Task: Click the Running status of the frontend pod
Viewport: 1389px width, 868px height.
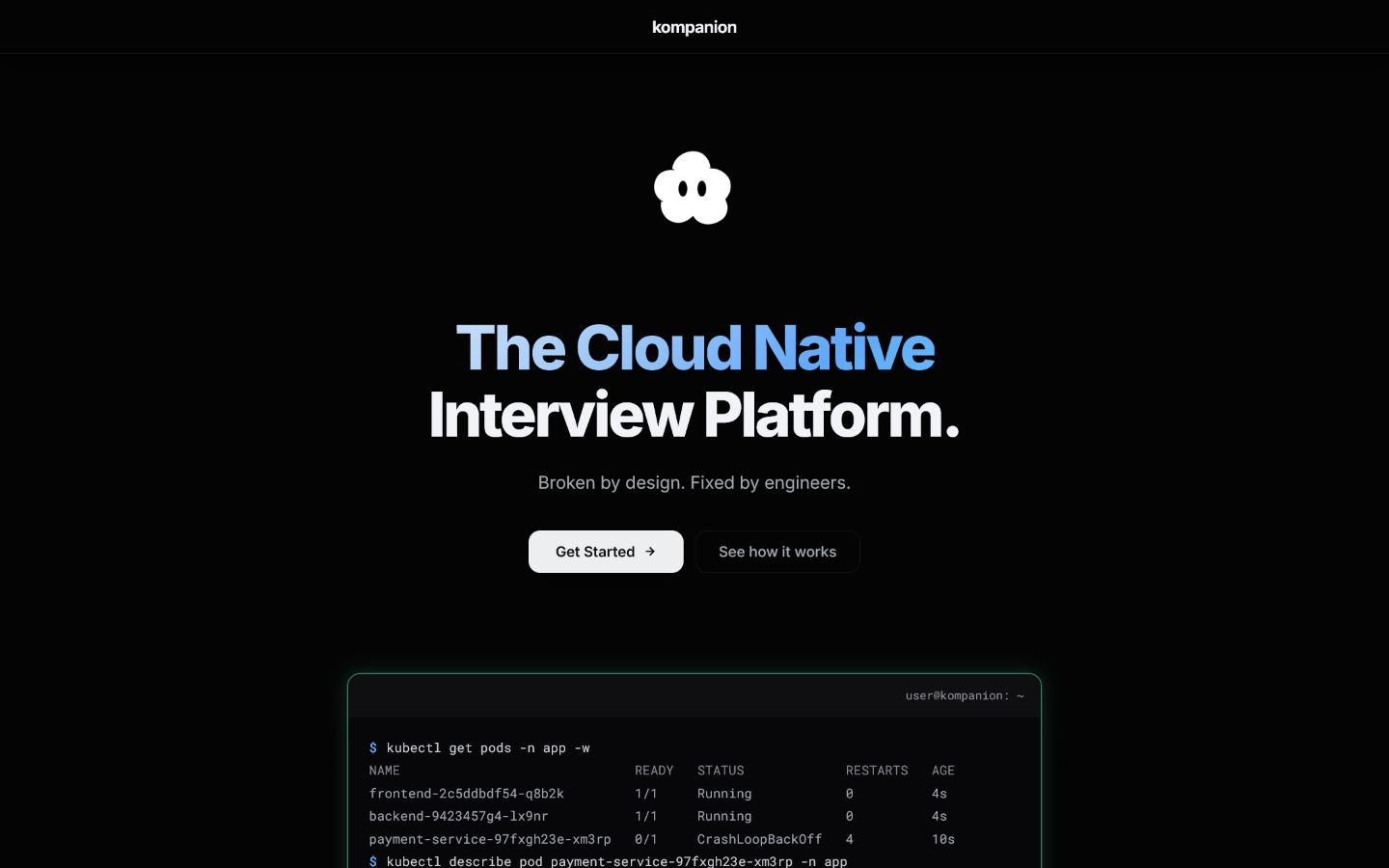Action: pos(724,794)
